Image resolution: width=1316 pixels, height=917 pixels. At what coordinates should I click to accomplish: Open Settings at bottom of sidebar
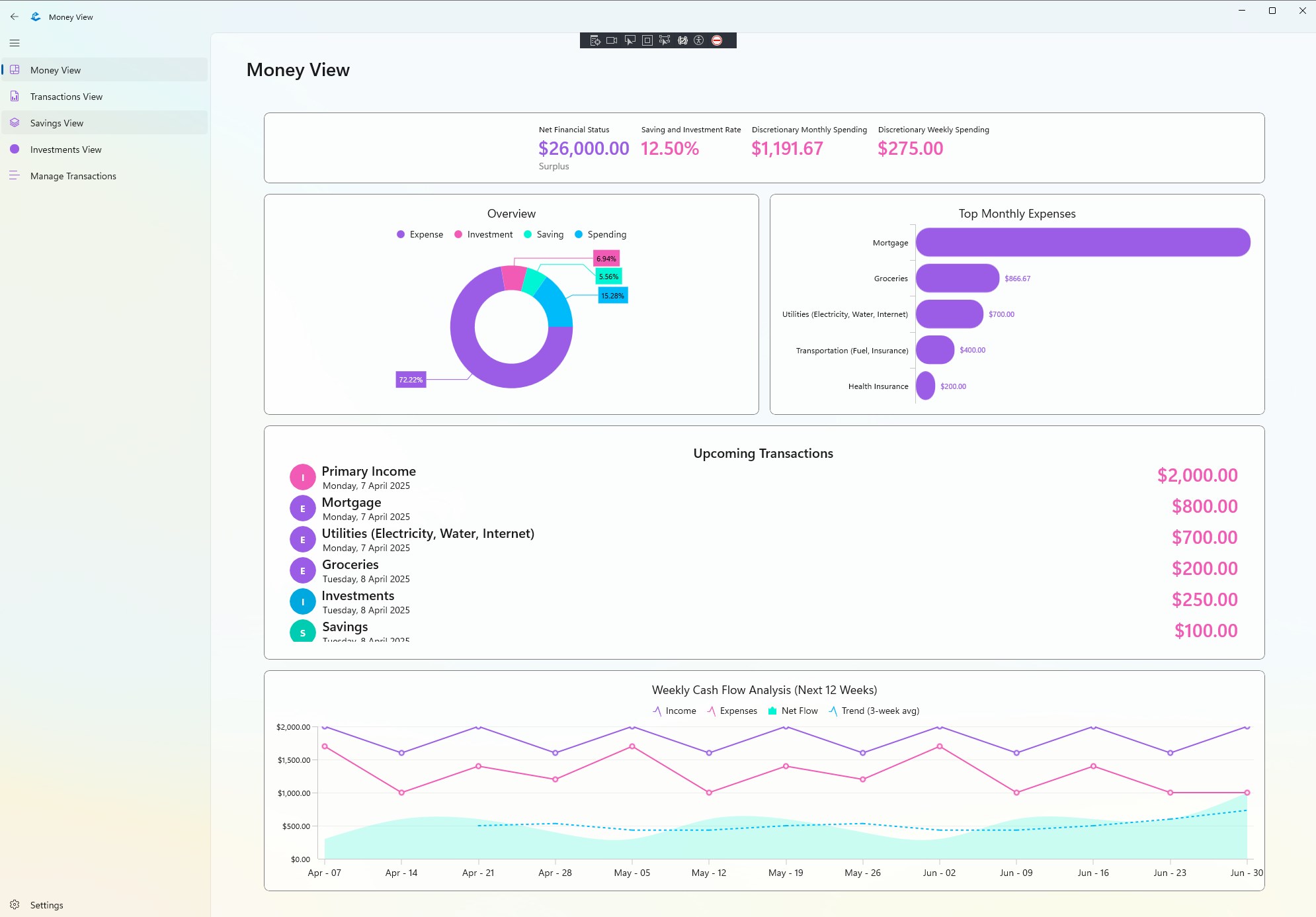pyautogui.click(x=46, y=905)
